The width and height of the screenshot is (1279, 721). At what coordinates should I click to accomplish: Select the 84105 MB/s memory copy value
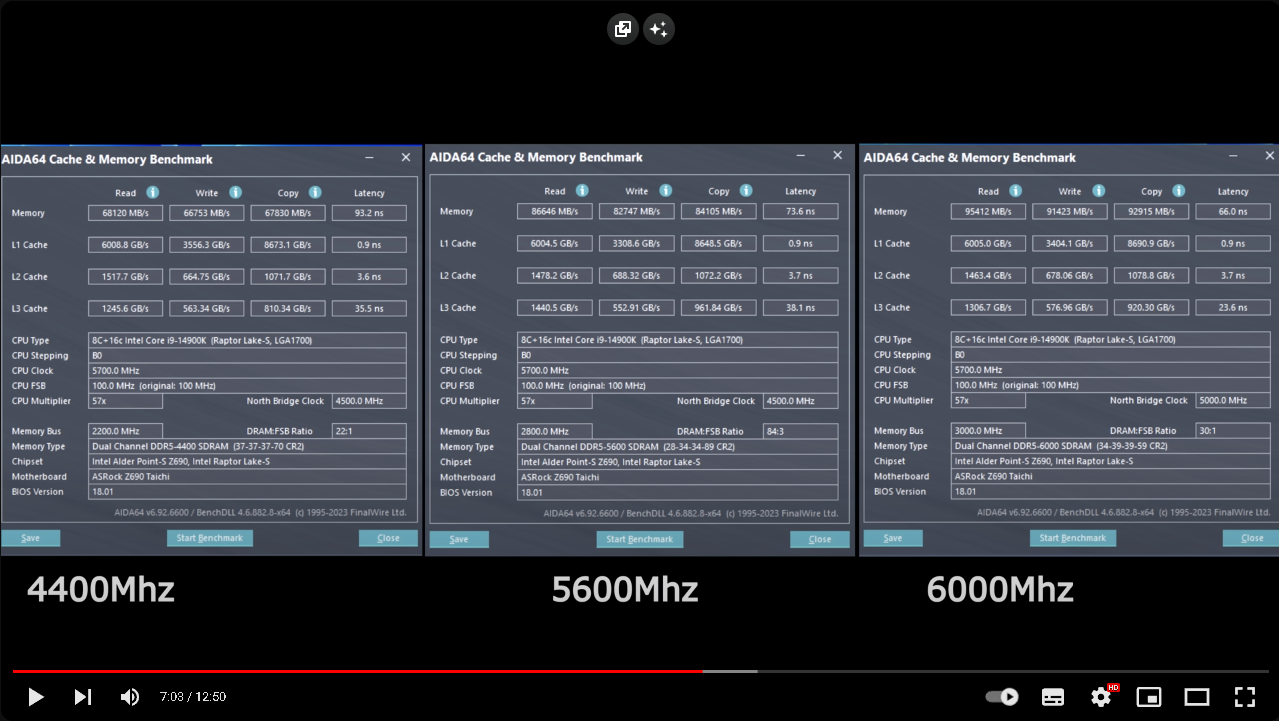pyautogui.click(x=719, y=211)
